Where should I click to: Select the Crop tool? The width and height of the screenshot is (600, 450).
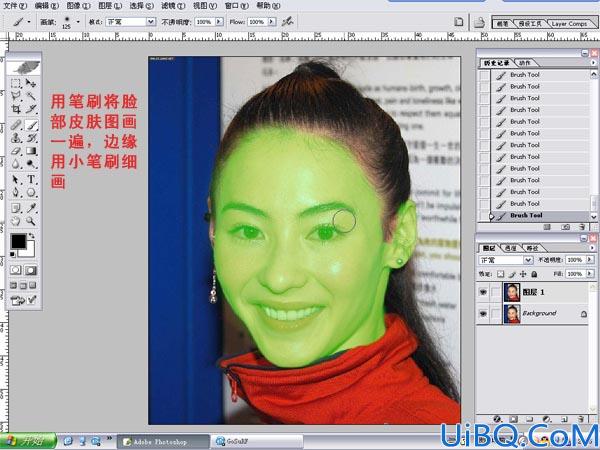16,109
